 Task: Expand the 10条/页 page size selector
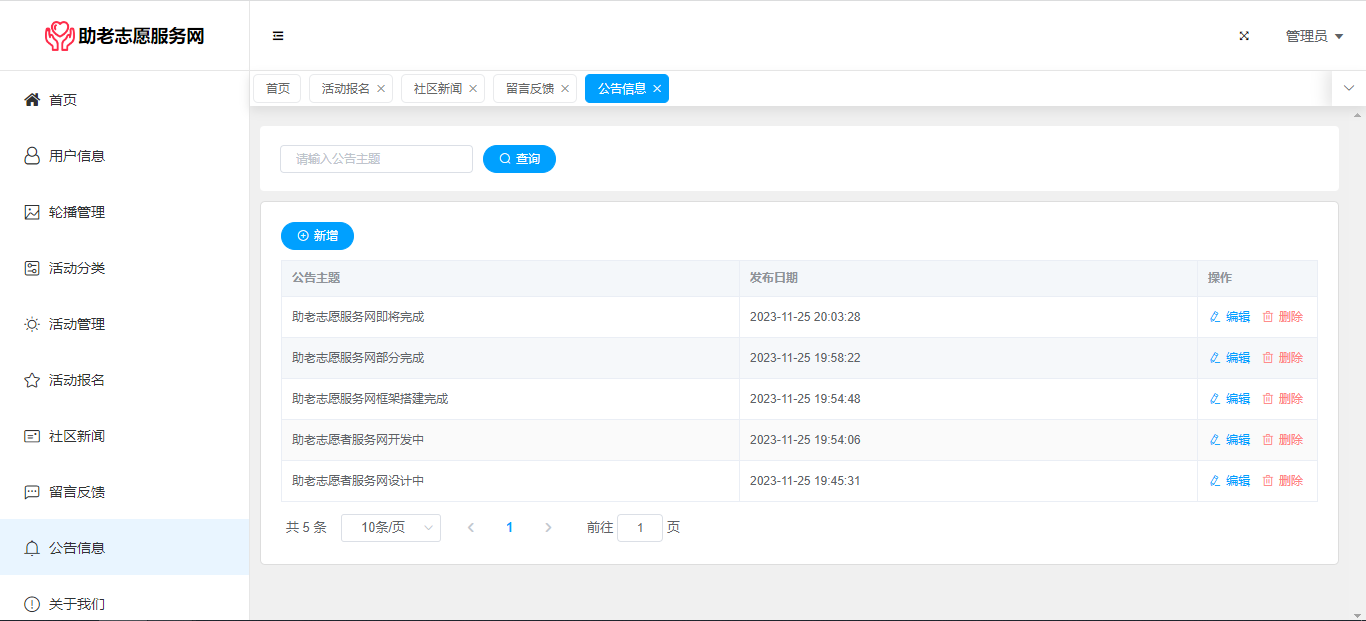(390, 528)
